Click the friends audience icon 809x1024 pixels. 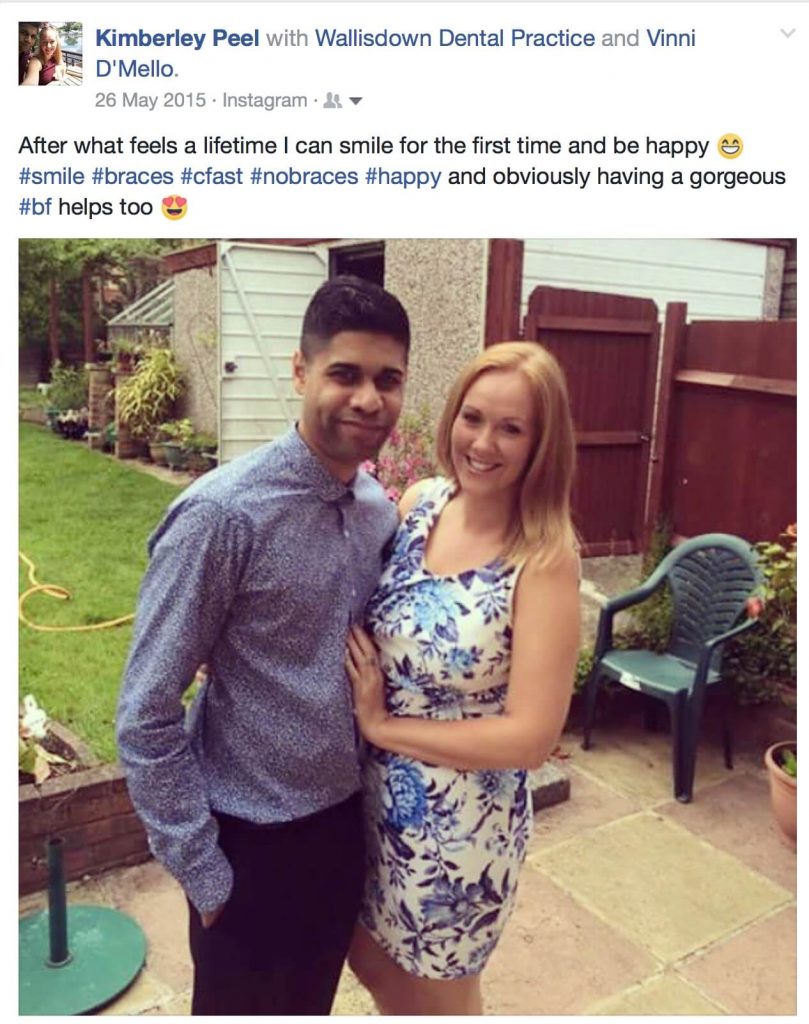[x=333, y=101]
